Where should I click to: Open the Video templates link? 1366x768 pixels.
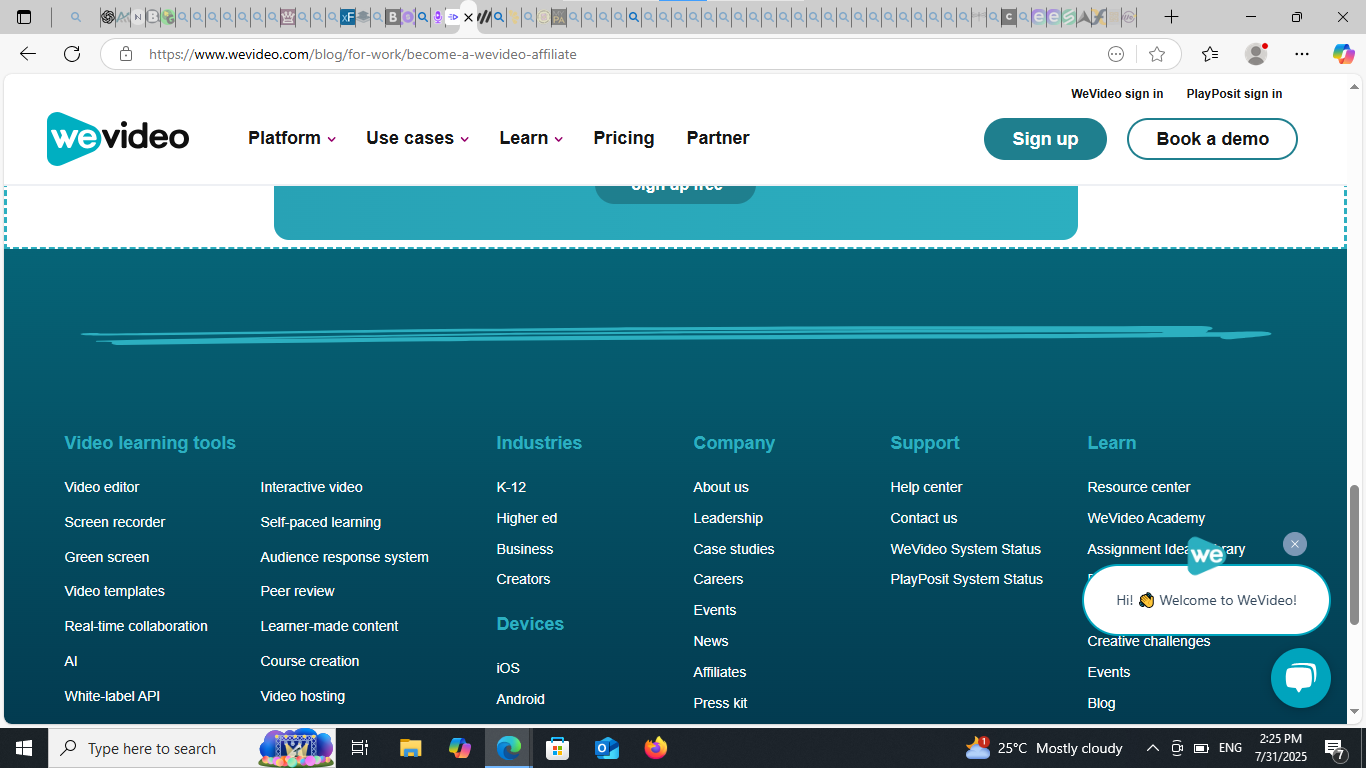115,591
